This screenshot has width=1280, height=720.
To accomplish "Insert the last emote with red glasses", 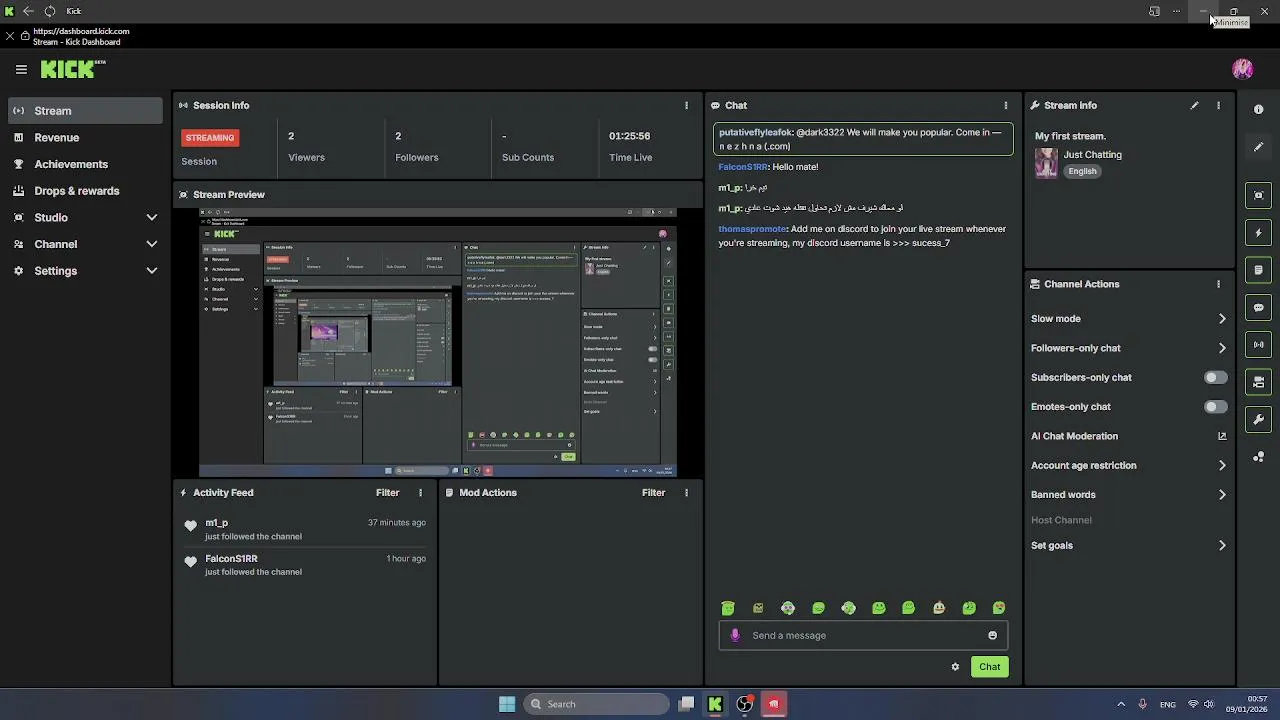I will coord(998,608).
